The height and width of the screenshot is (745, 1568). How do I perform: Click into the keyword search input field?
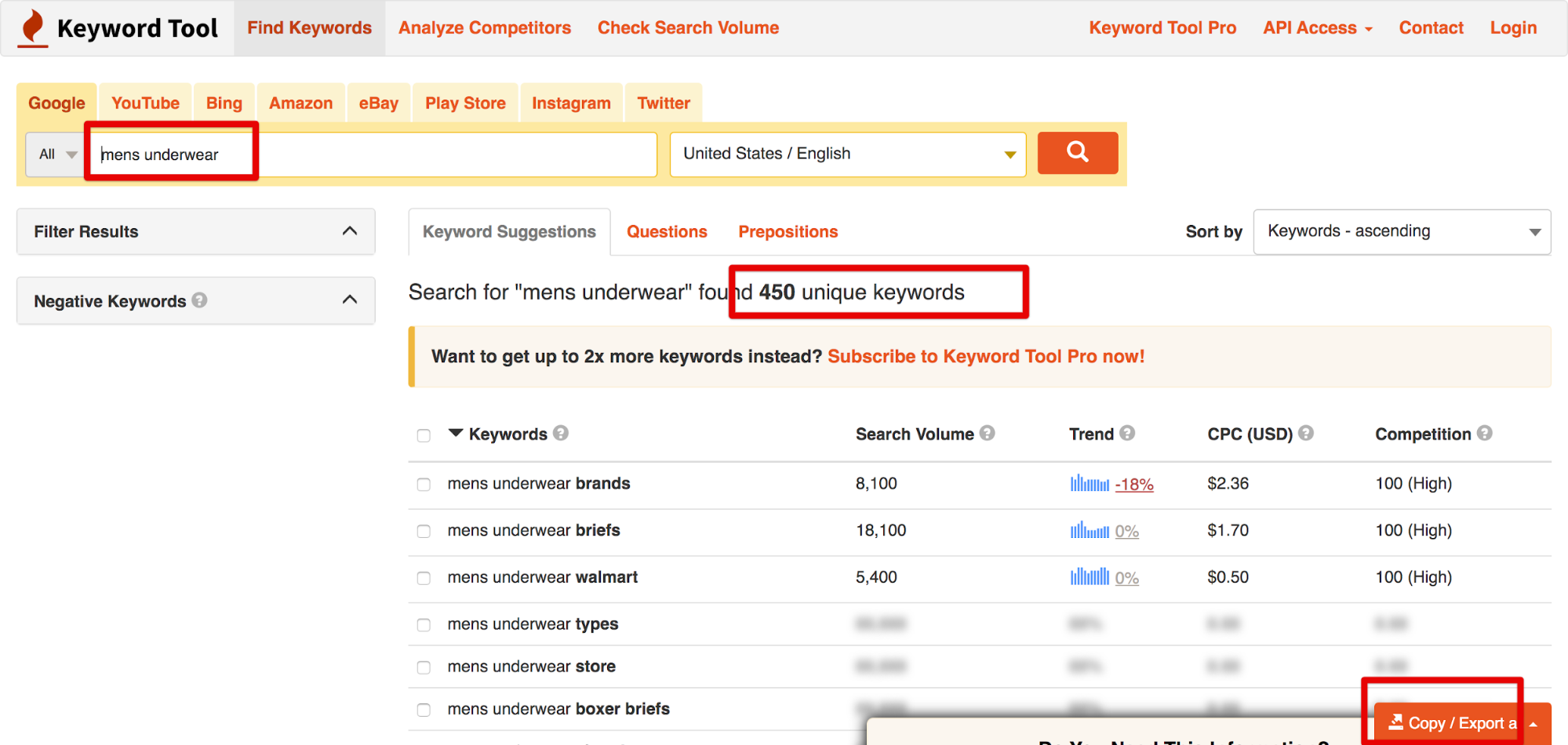(x=377, y=154)
